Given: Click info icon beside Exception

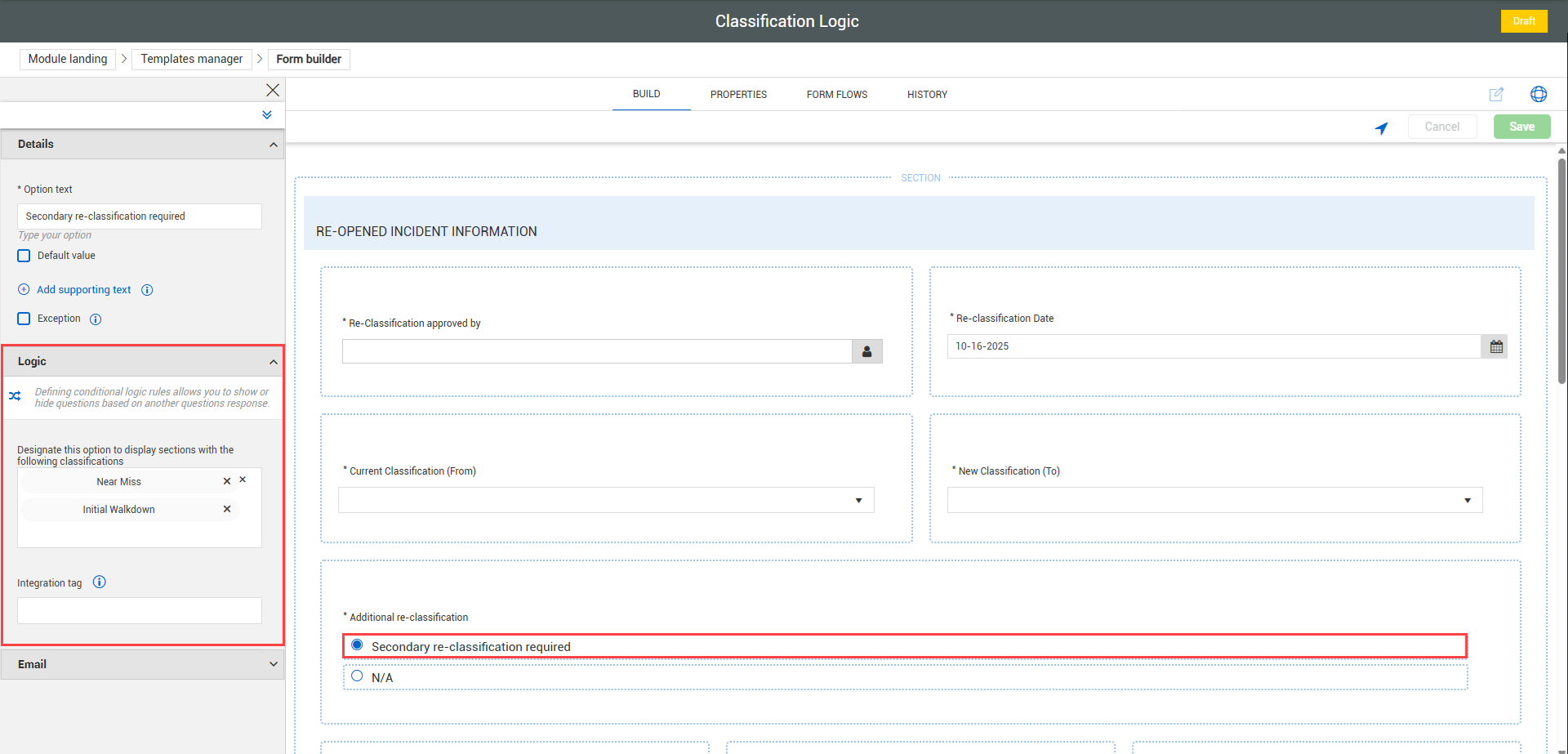Looking at the screenshot, I should [96, 319].
